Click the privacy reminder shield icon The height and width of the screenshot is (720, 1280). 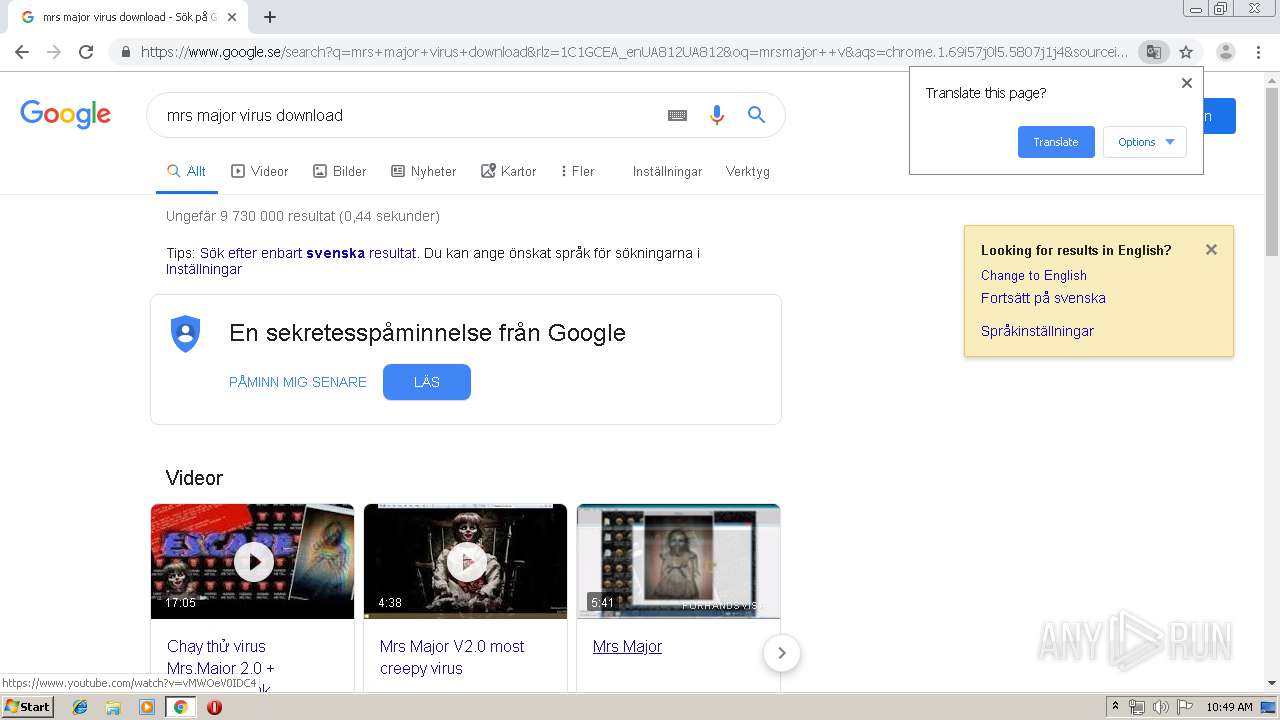[186, 333]
